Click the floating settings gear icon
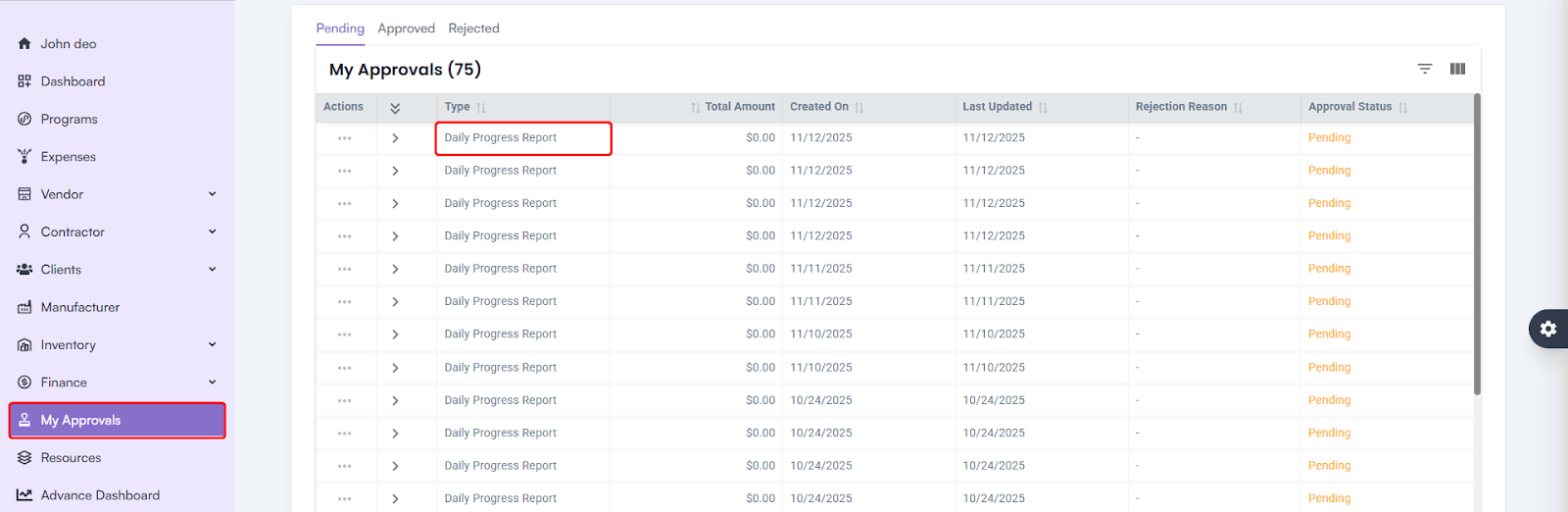 tap(1548, 329)
